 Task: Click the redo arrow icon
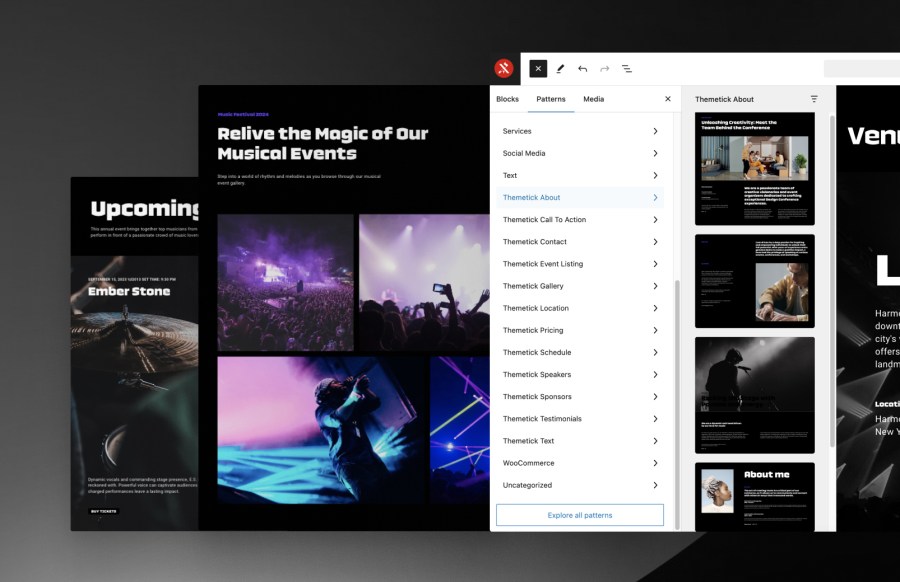tap(604, 69)
